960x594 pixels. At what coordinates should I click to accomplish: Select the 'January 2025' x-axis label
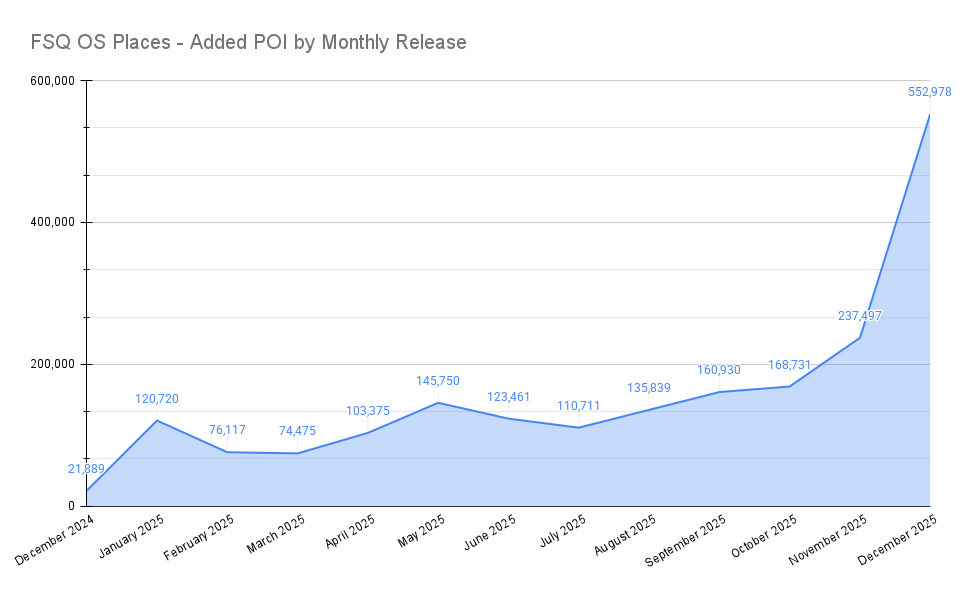[134, 537]
